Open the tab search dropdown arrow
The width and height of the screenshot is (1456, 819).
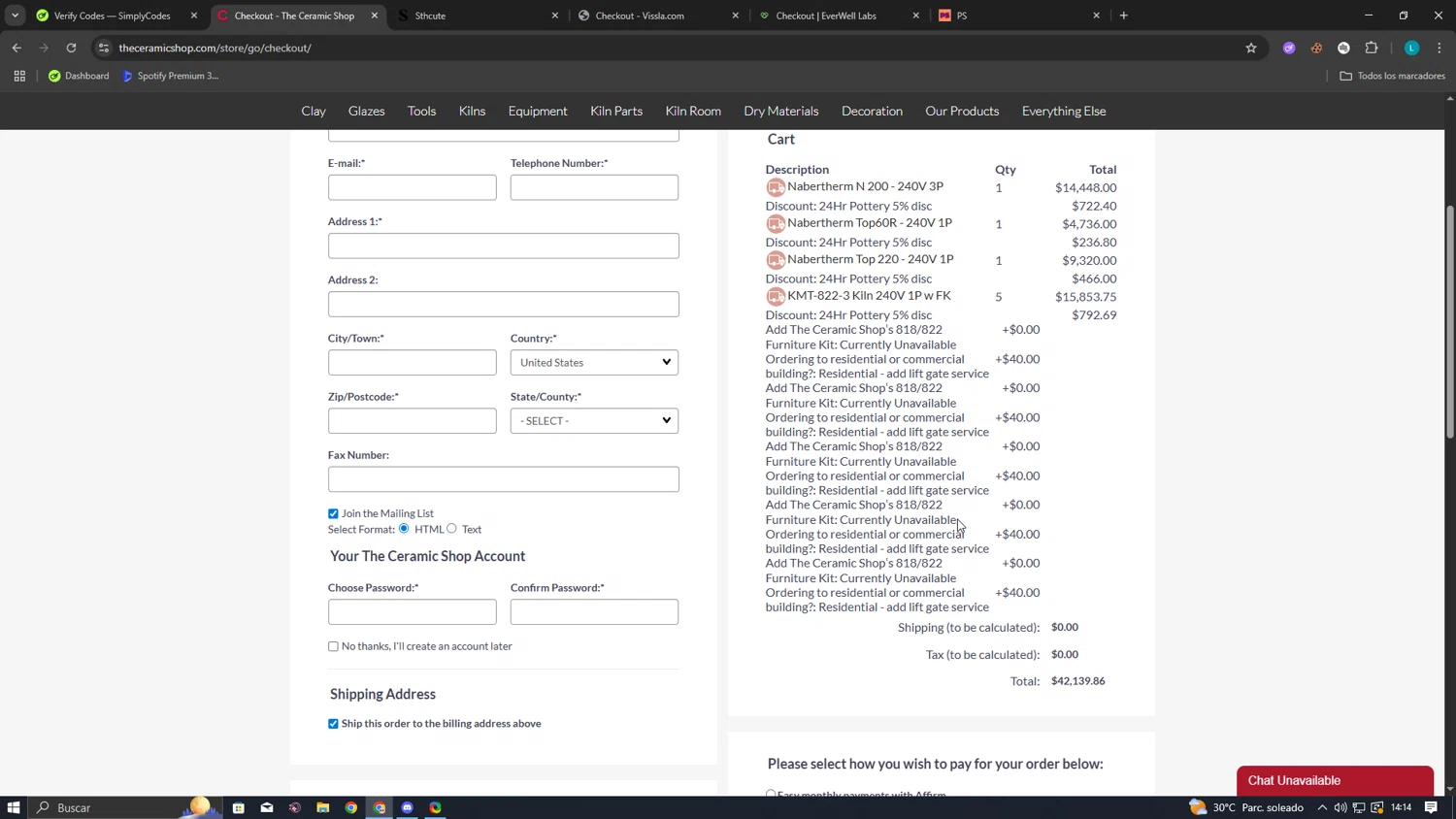(15, 16)
